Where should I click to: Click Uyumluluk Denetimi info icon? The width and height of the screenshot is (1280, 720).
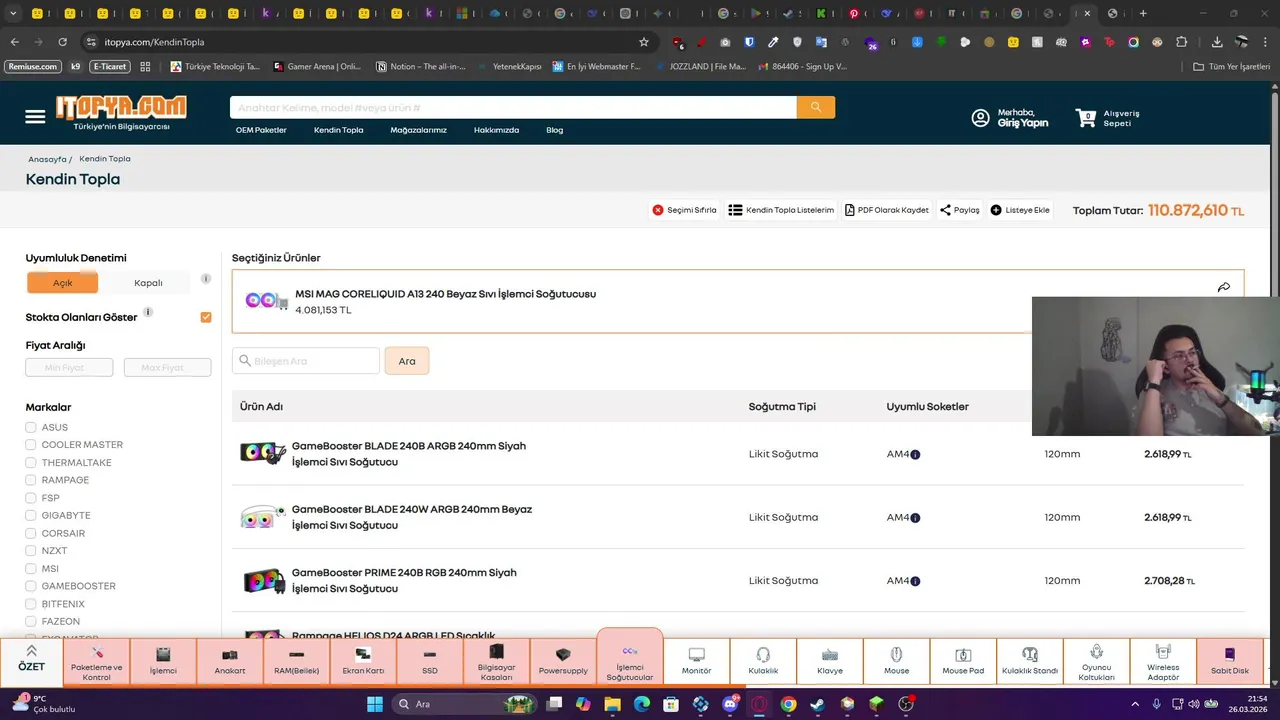tap(206, 279)
